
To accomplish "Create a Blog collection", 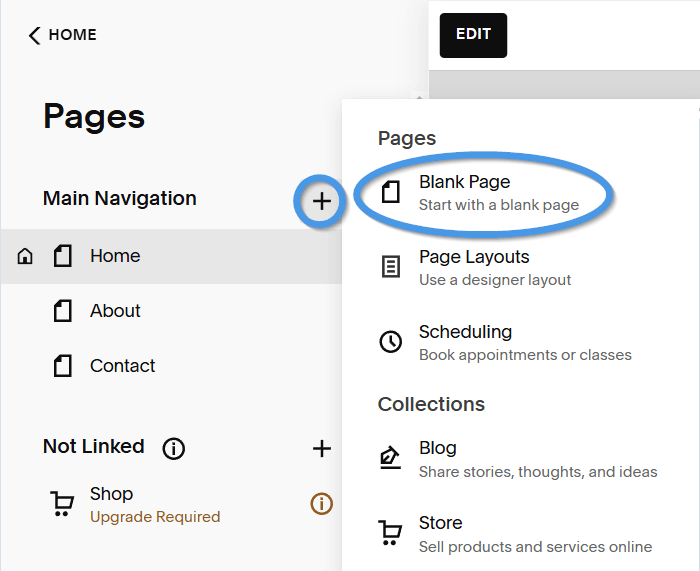I will click(x=438, y=458).
